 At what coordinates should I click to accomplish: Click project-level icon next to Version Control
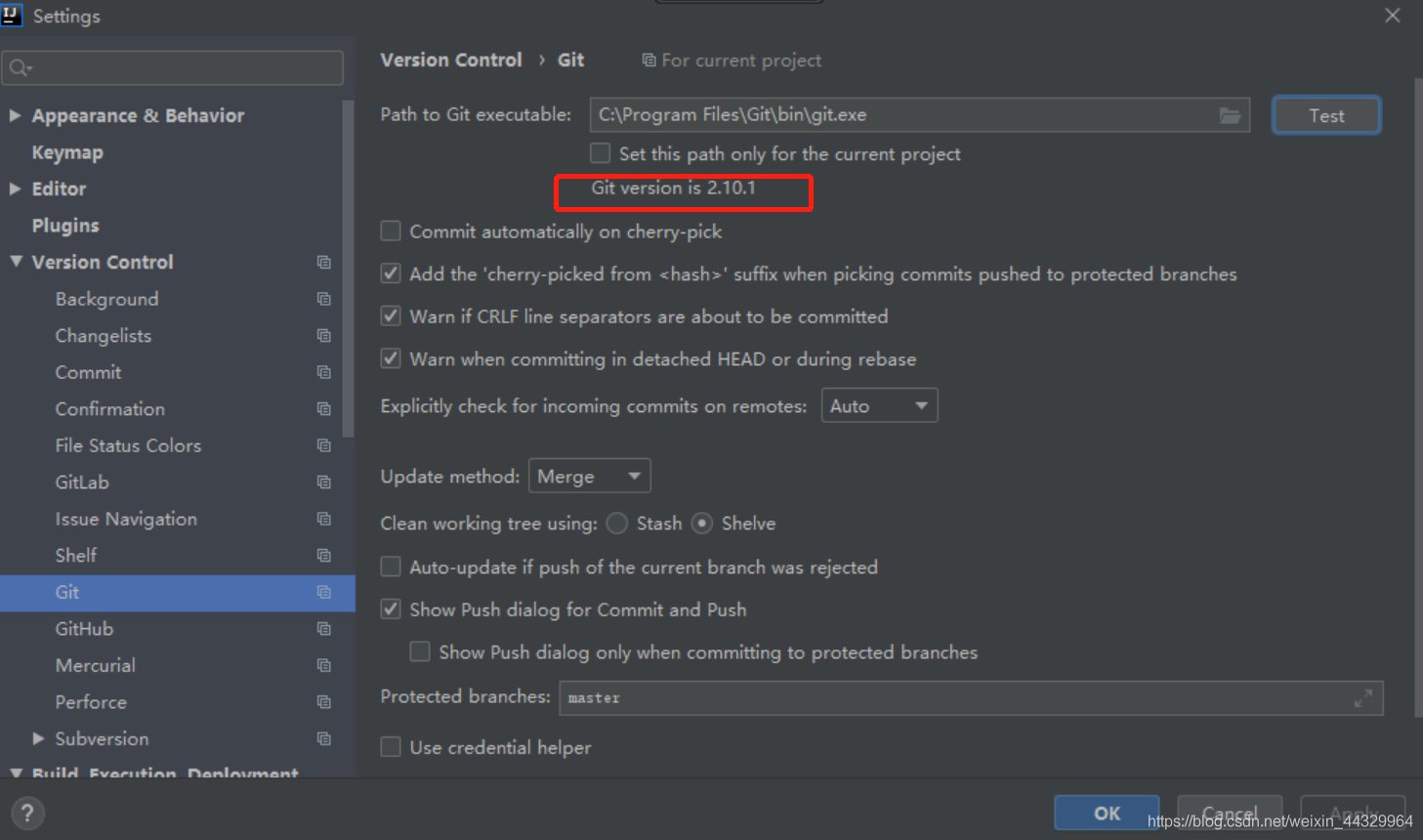pos(324,262)
